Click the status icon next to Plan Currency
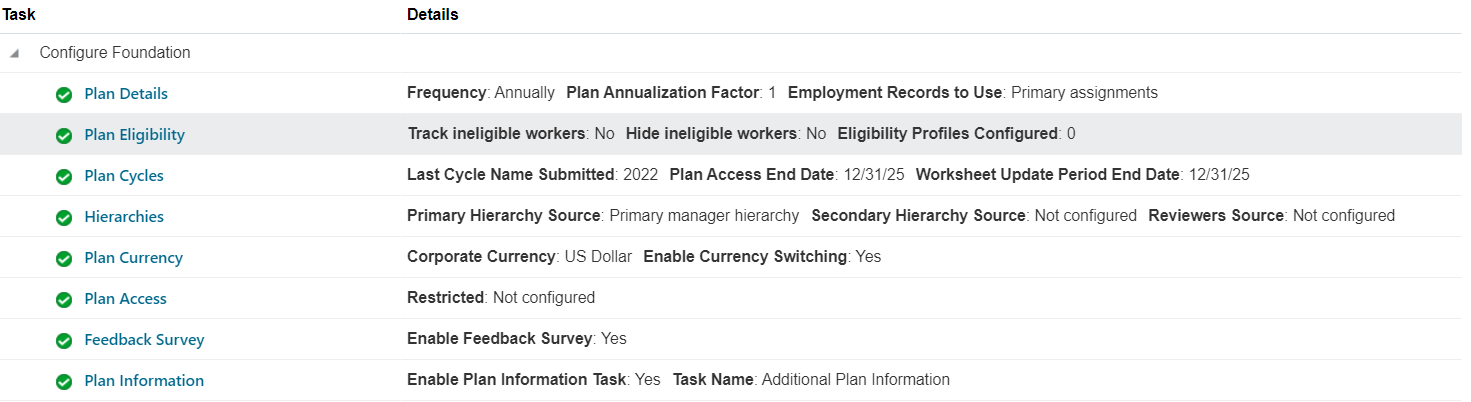 click(x=64, y=258)
